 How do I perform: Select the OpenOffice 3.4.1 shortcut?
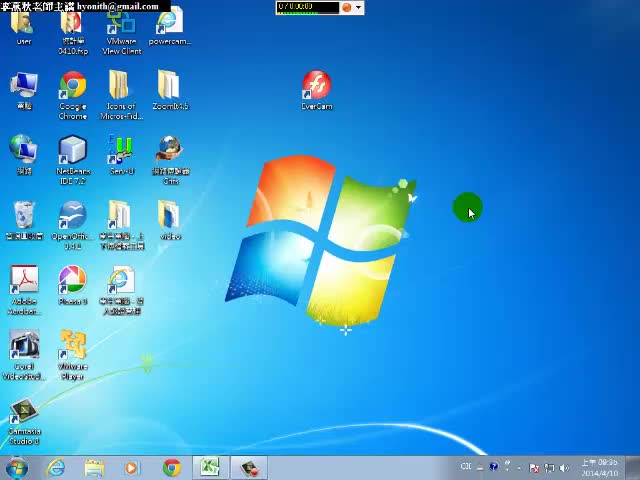tap(73, 225)
